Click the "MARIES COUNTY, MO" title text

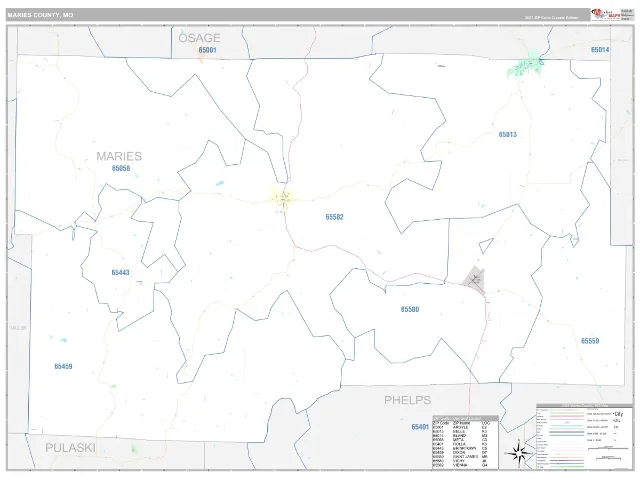tap(40, 15)
